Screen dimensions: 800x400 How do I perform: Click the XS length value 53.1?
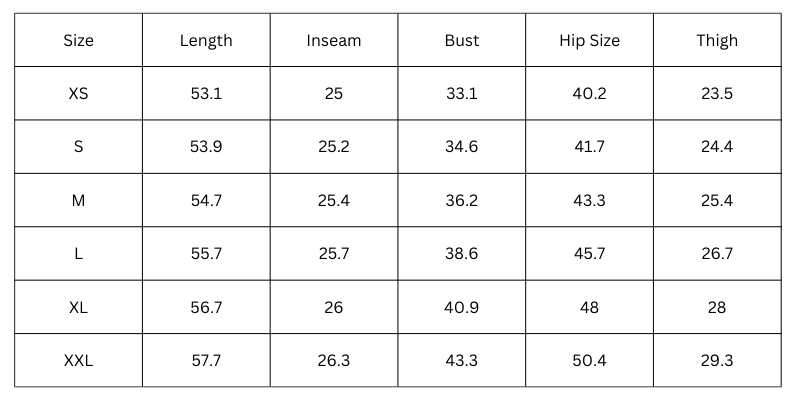pos(206,94)
